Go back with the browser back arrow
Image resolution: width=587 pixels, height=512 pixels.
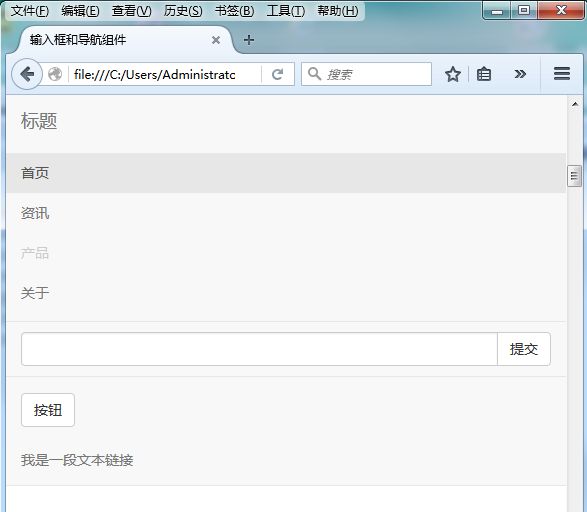click(x=27, y=74)
